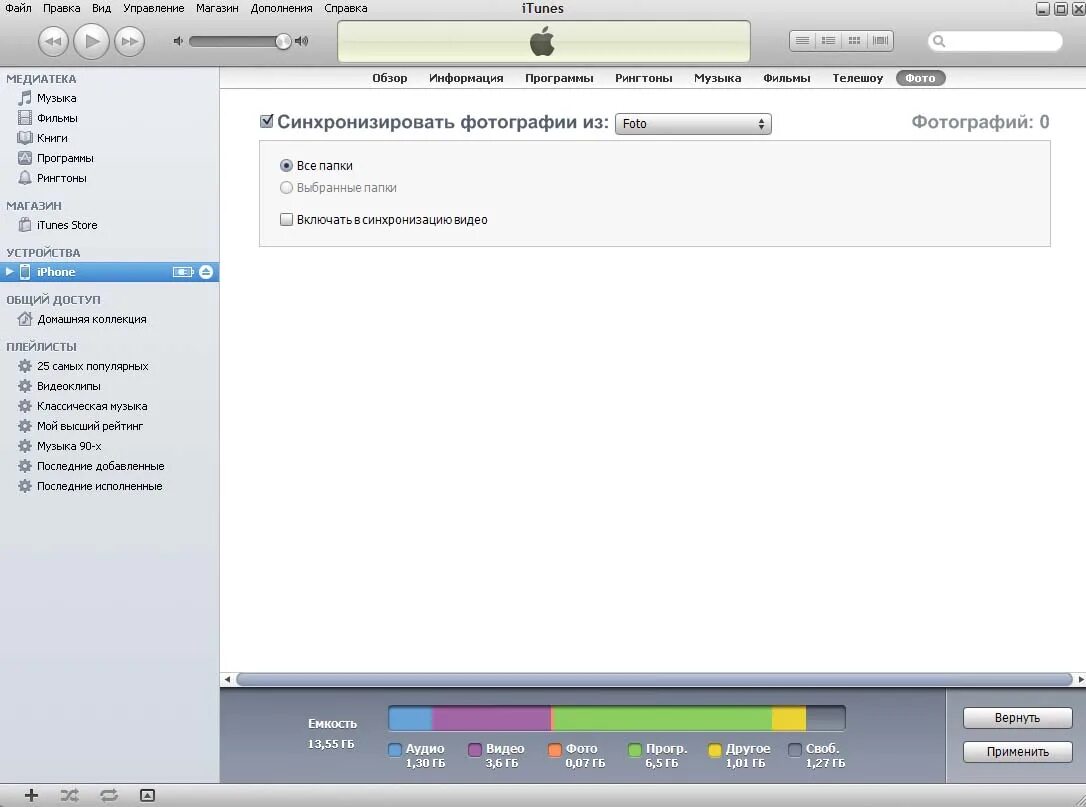Open the Дополнения menu
1086x807 pixels.
pyautogui.click(x=281, y=8)
